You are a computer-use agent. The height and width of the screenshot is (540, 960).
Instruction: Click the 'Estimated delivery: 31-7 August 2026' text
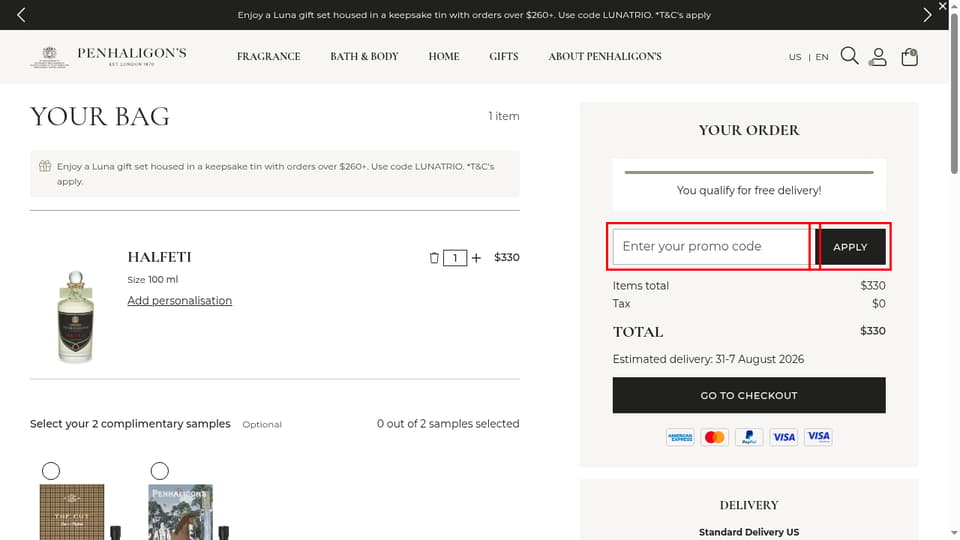[x=708, y=359]
